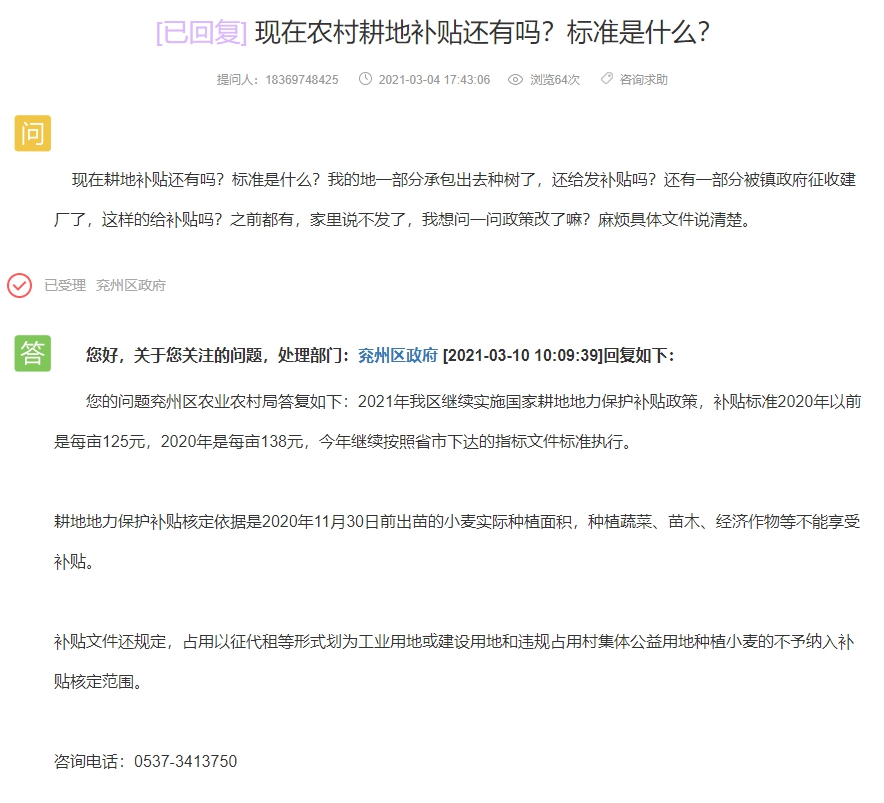Click the consultation phone number 0537-3413750

click(185, 760)
